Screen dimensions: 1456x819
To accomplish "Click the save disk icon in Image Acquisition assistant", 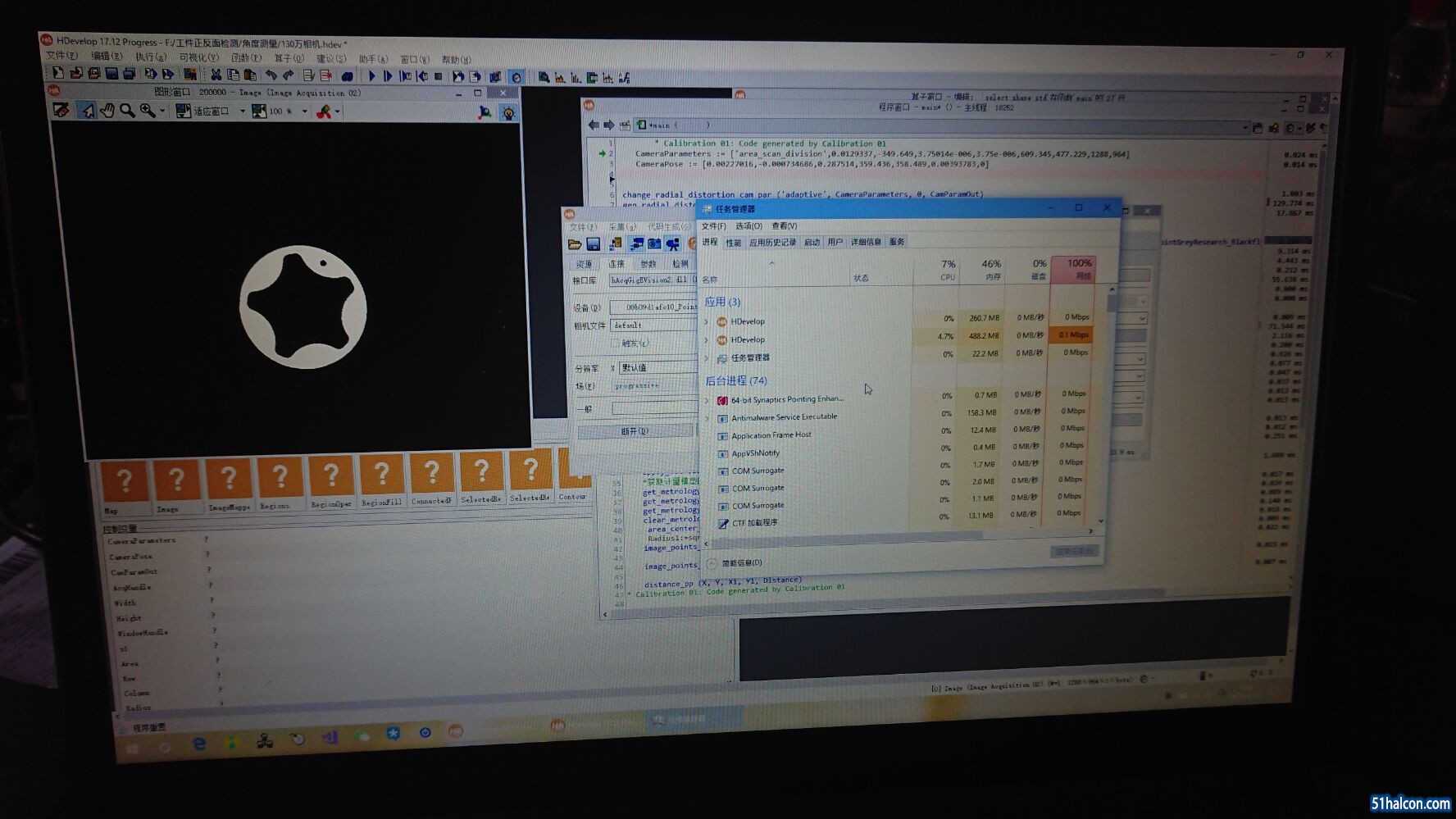I will point(593,244).
